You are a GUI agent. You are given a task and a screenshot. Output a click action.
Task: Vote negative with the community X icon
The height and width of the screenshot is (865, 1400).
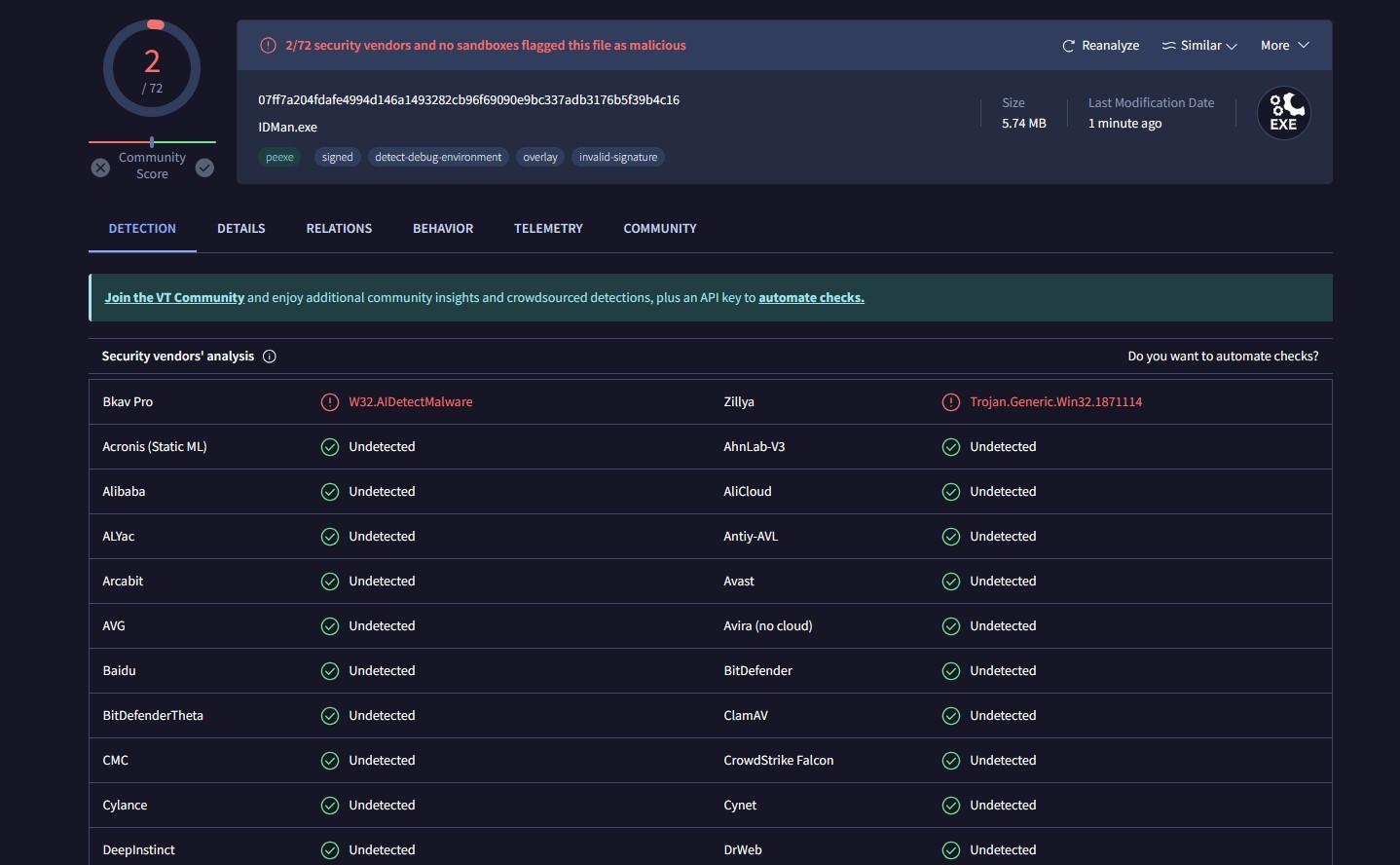click(100, 168)
